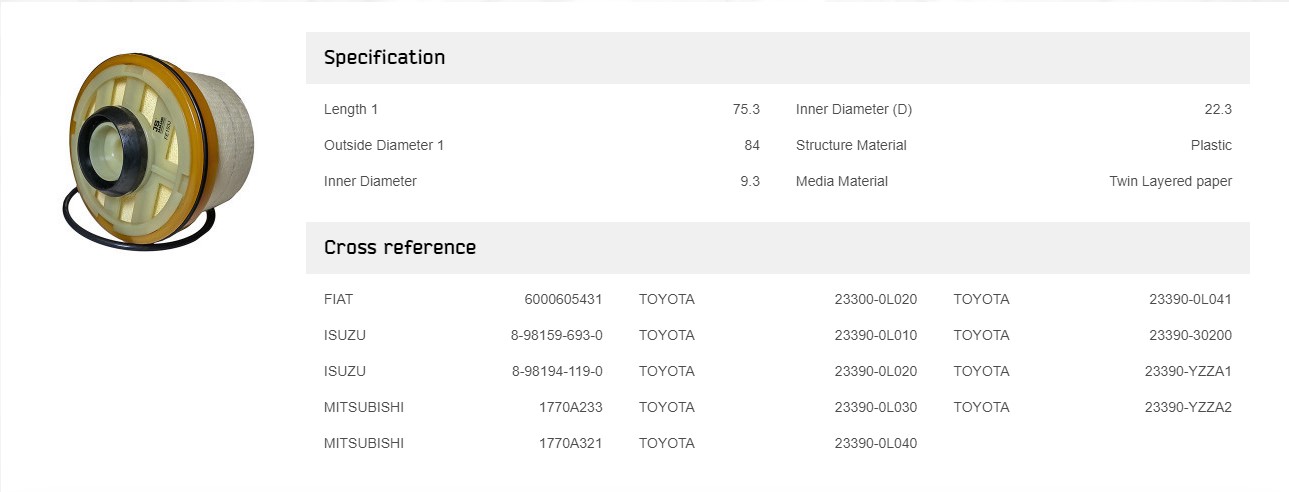Image resolution: width=1289 pixels, height=492 pixels.
Task: Select TOYOTA part number 23390-YZZA1
Action: pyautogui.click(x=1188, y=371)
